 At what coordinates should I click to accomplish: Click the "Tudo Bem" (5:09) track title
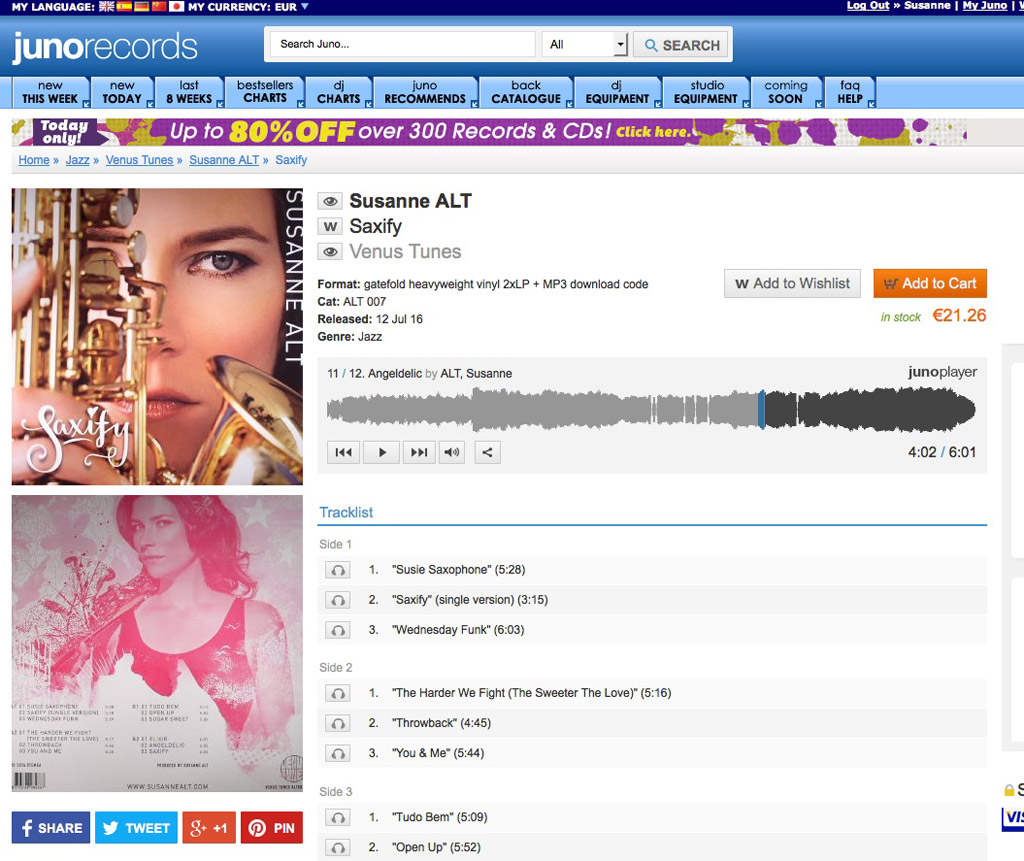tap(440, 817)
